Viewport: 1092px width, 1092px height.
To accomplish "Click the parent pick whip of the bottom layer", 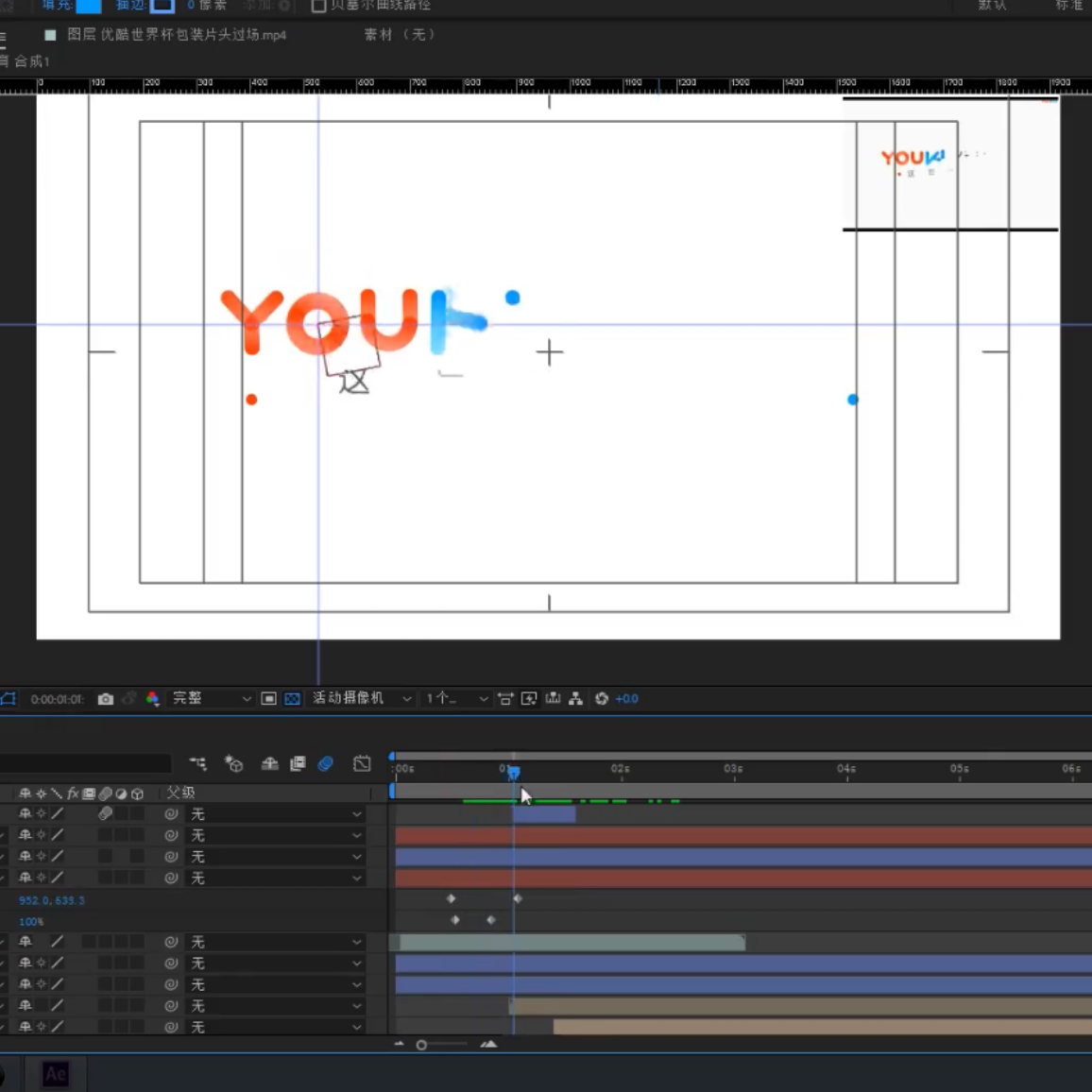I will point(171,1027).
